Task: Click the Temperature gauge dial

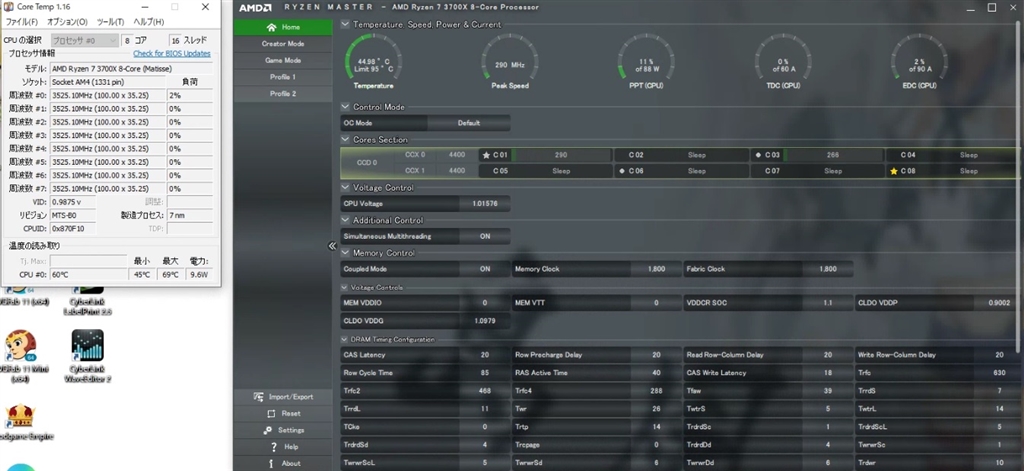Action: click(373, 61)
